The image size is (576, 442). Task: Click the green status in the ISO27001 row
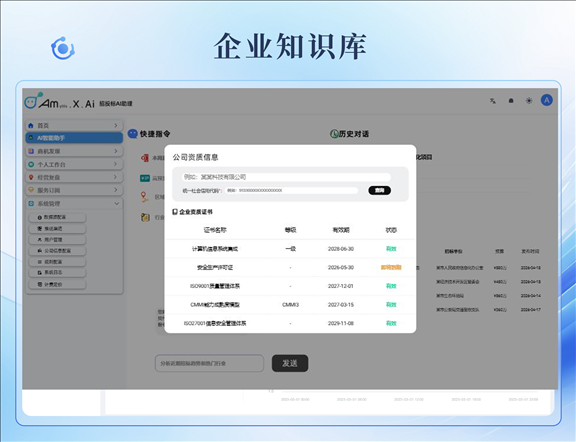(x=391, y=323)
